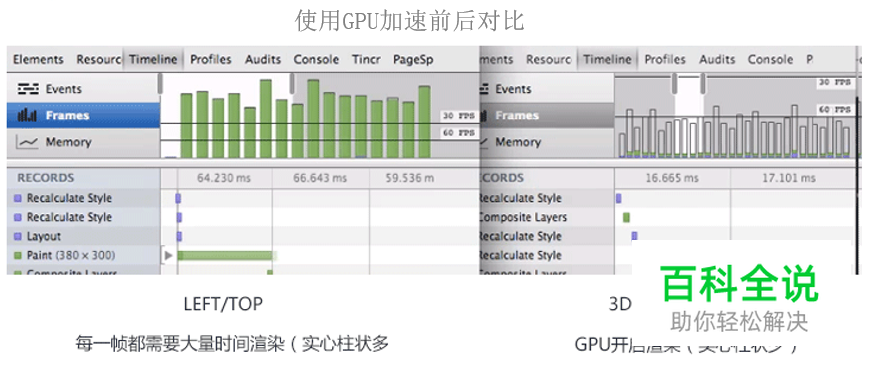Select Frames mode label in left panel

click(67, 116)
